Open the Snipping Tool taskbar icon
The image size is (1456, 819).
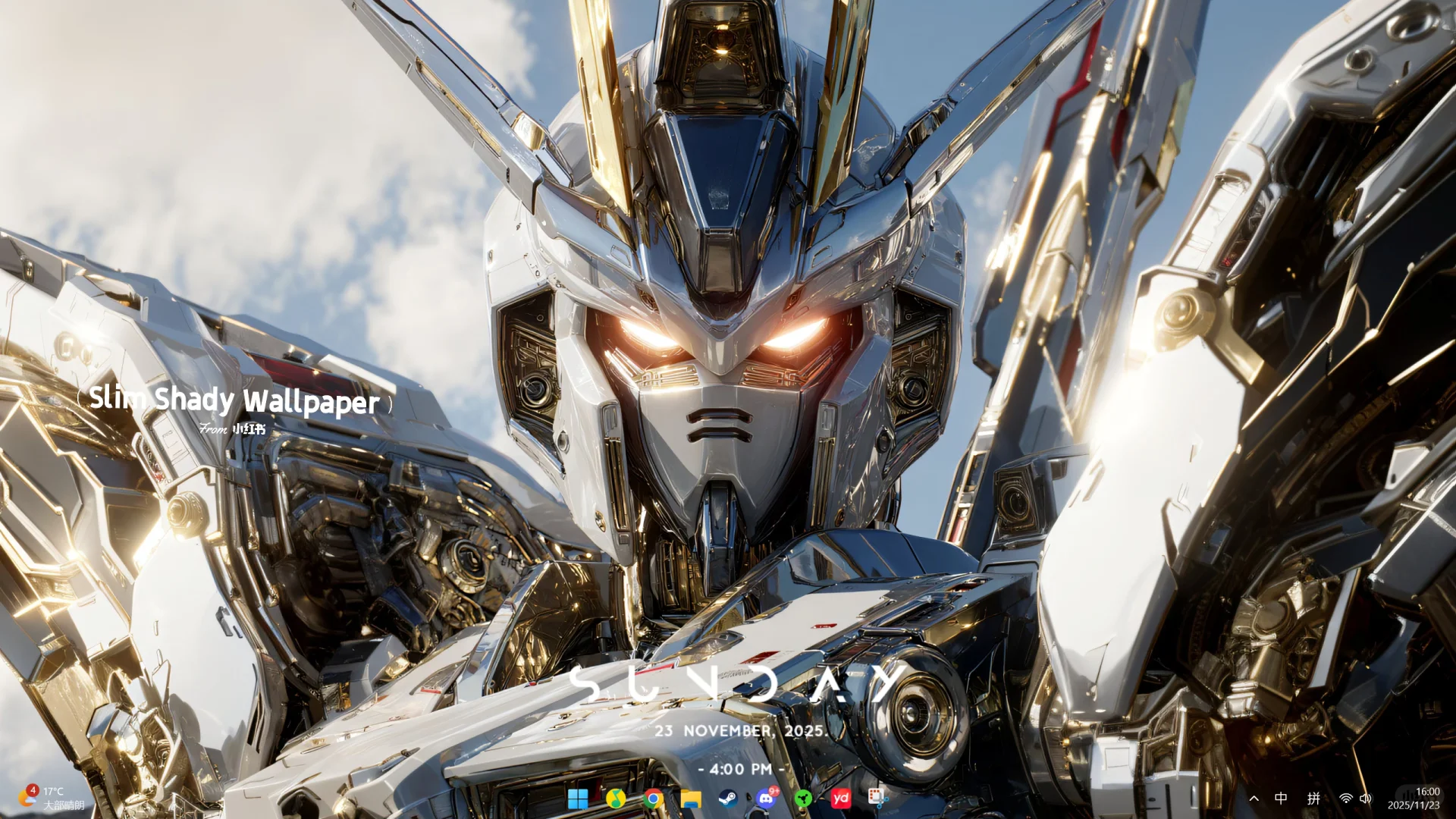pyautogui.click(x=877, y=798)
